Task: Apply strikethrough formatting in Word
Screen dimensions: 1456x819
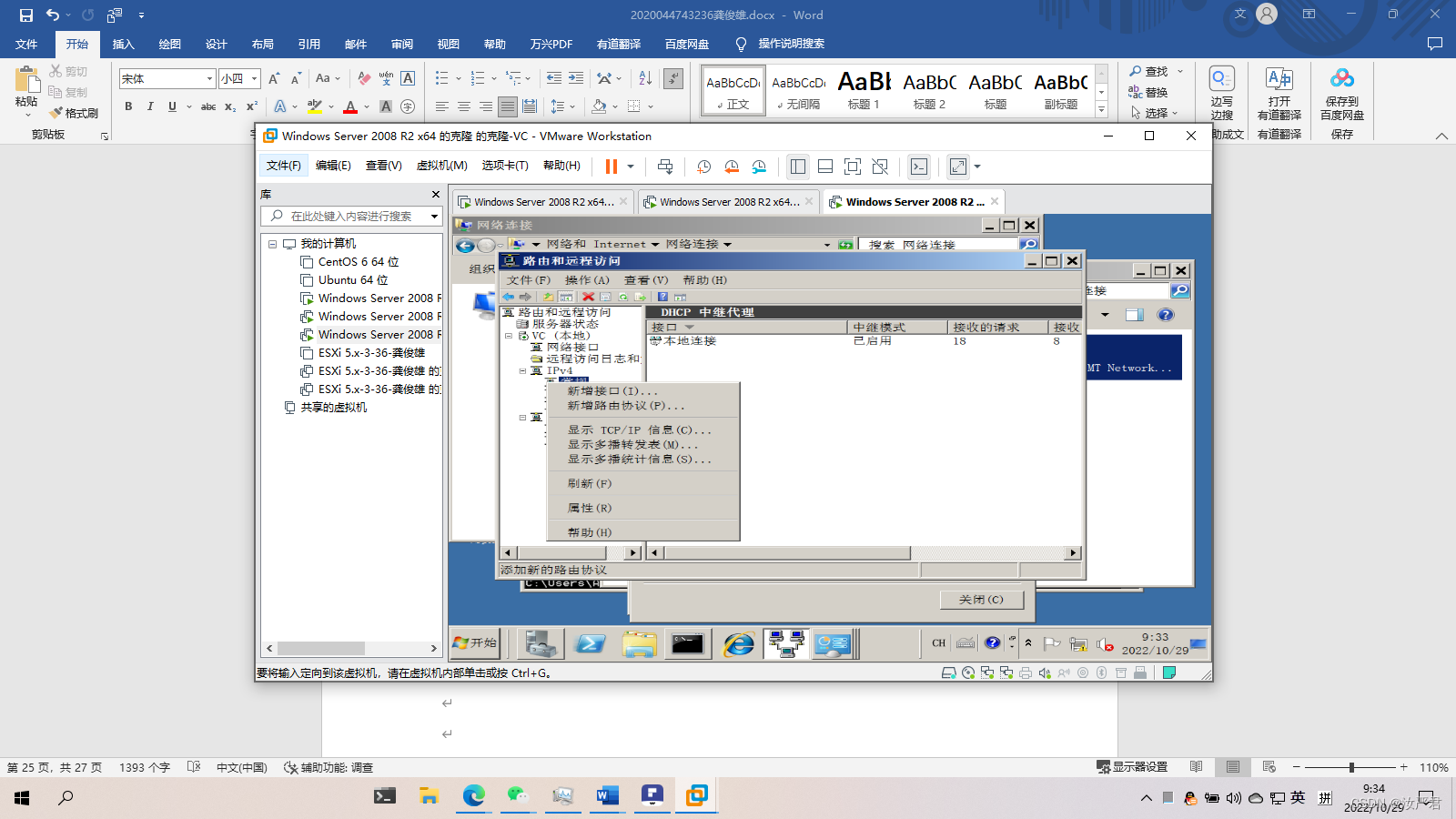Action: pos(208,106)
